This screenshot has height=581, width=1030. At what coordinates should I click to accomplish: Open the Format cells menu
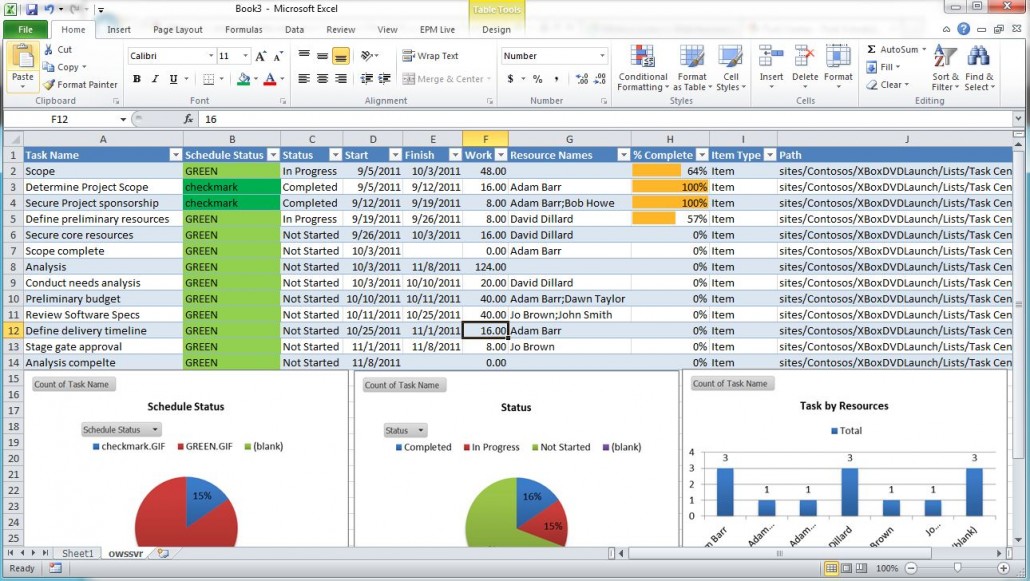(x=838, y=68)
